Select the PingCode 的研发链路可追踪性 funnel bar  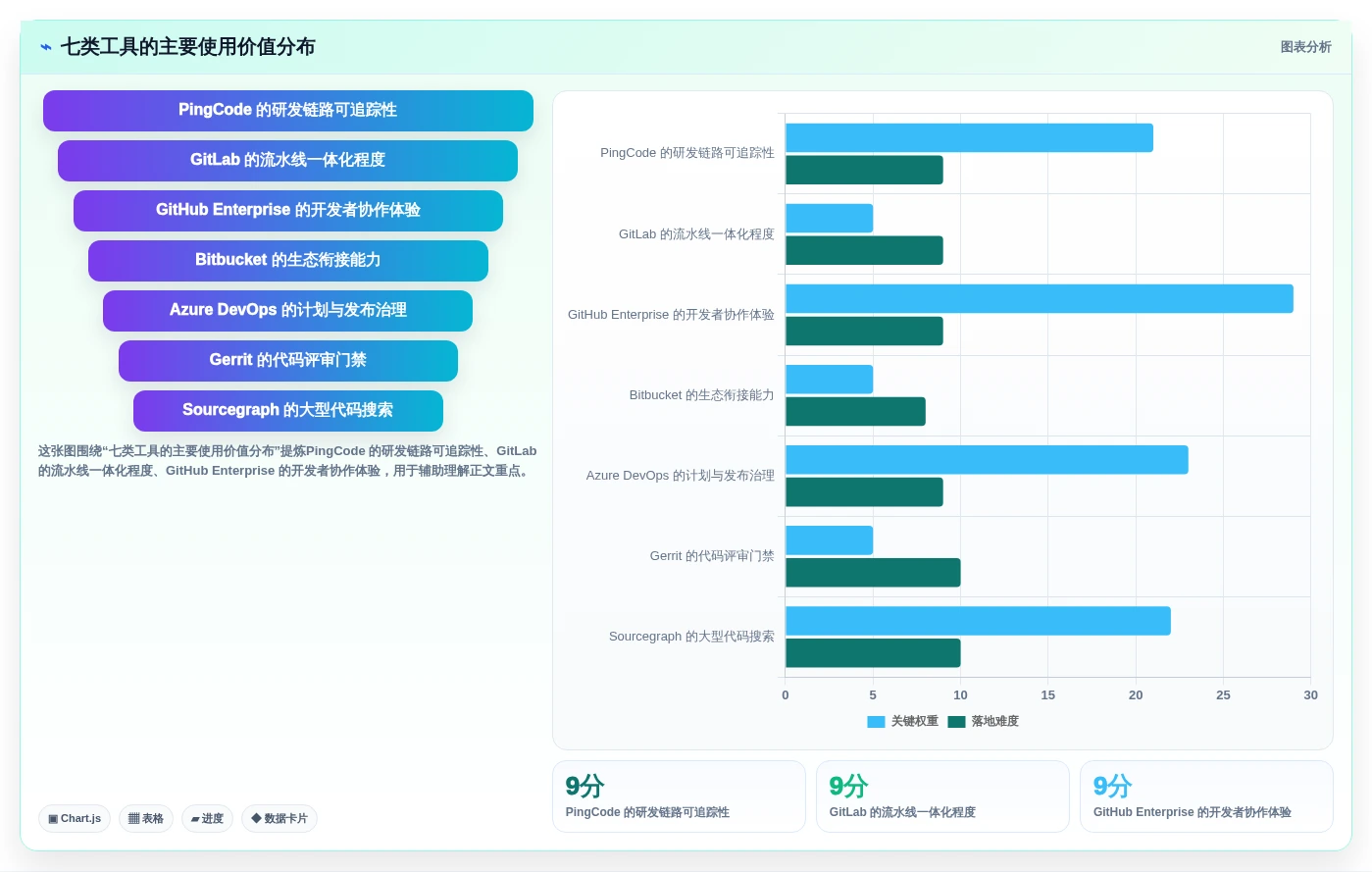(x=288, y=111)
